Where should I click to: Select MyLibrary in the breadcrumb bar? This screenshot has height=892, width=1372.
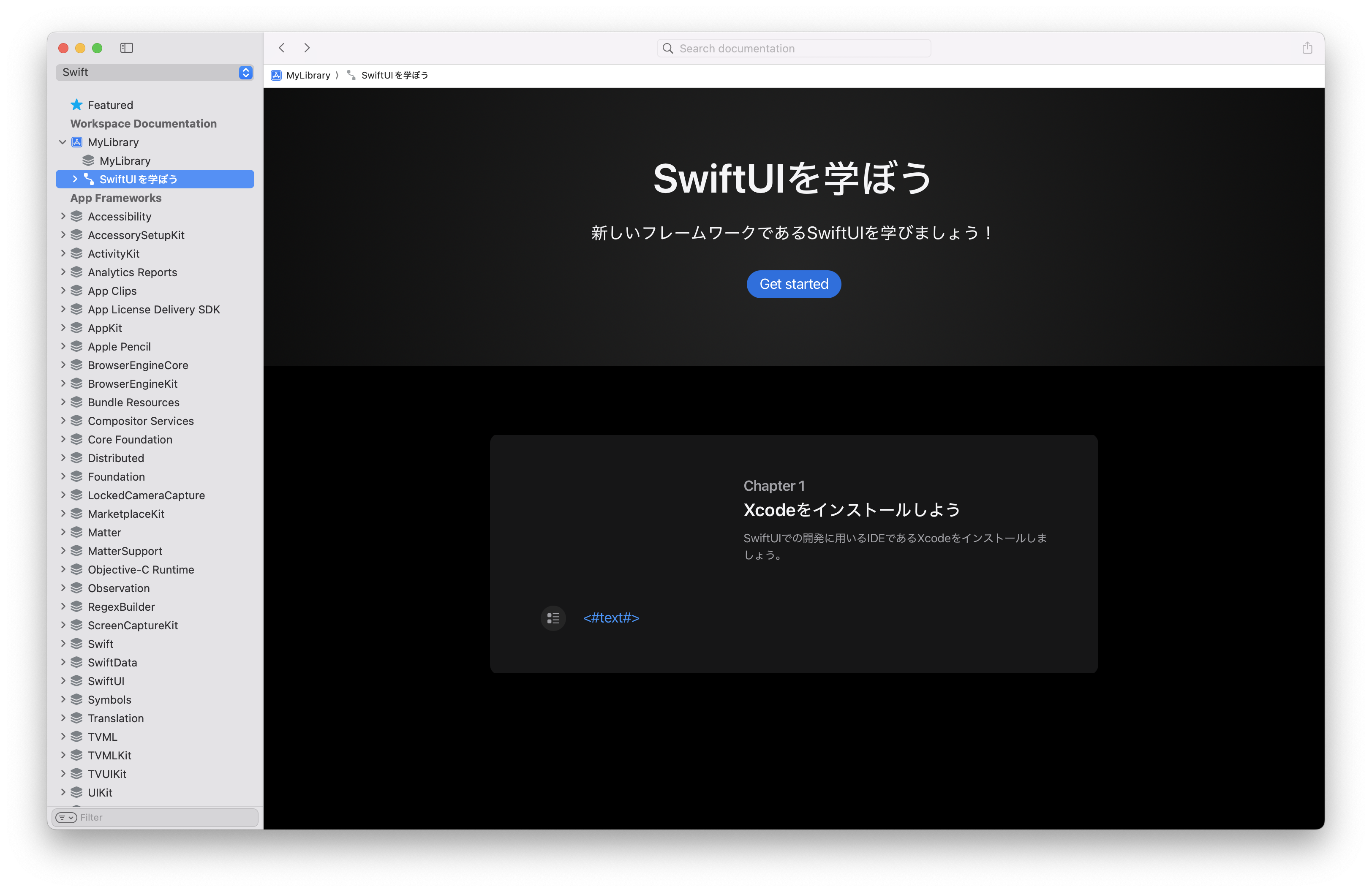tap(308, 75)
